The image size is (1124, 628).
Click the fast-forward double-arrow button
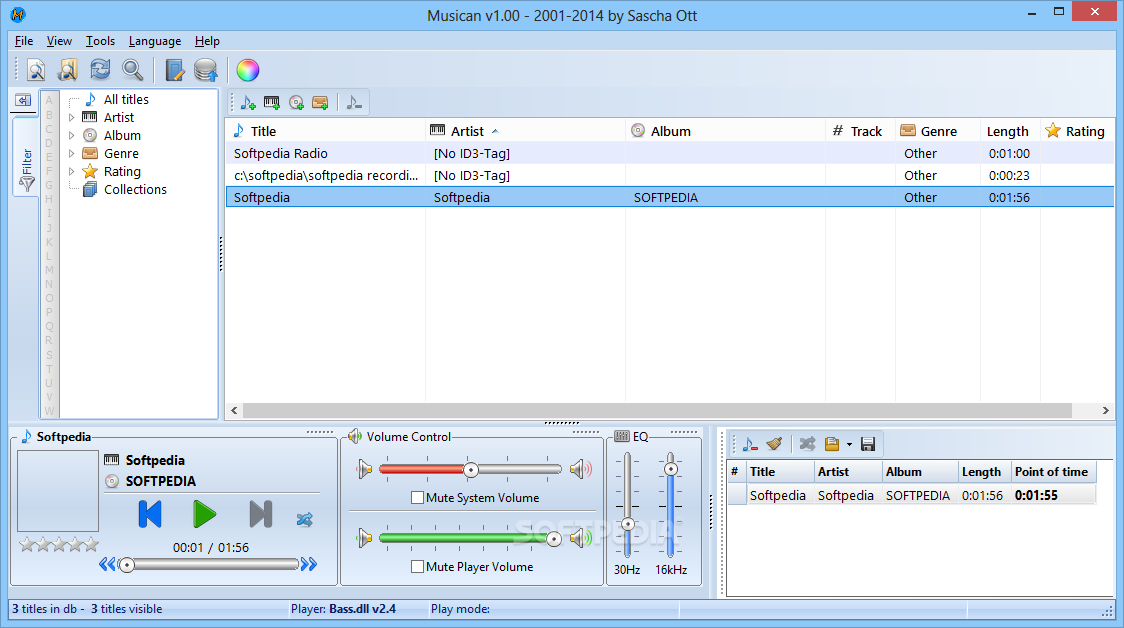click(x=309, y=564)
